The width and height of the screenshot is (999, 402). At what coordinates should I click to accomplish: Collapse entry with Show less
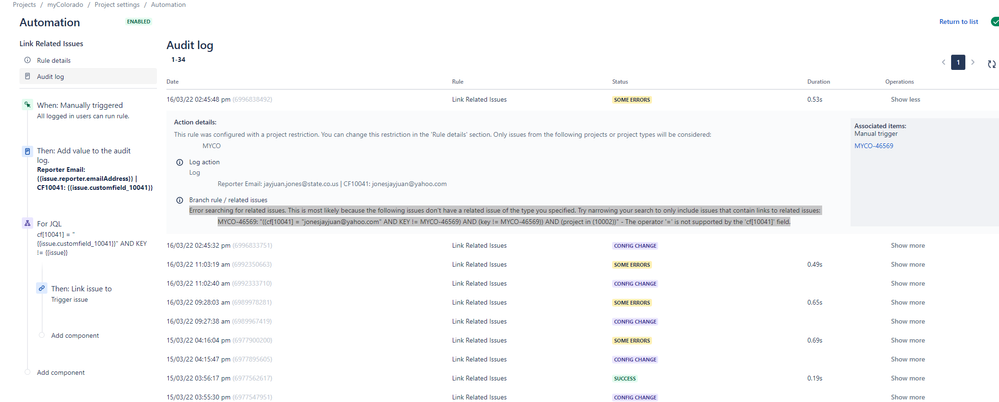[905, 99]
